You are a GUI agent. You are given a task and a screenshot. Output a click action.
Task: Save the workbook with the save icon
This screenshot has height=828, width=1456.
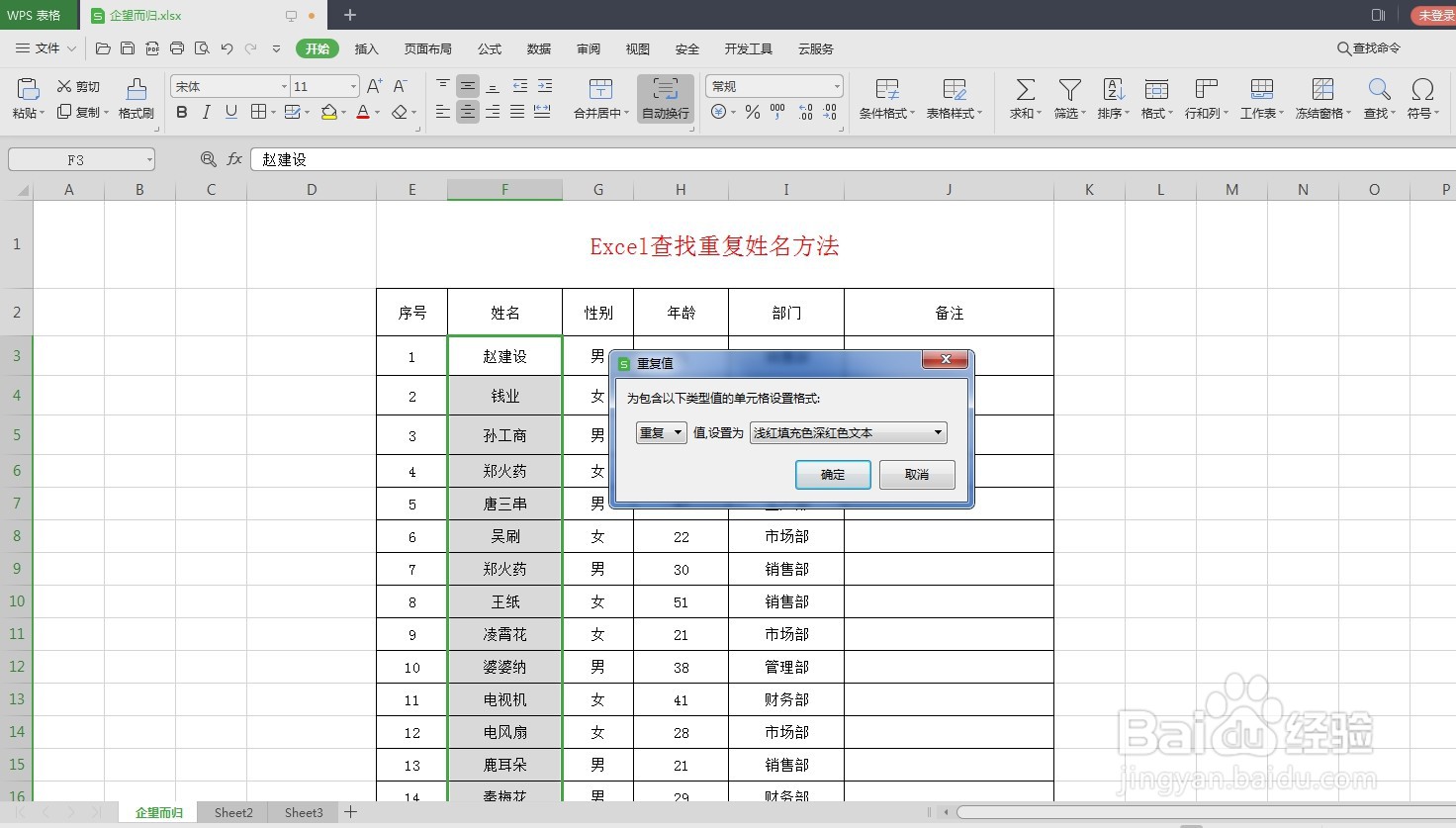[128, 48]
